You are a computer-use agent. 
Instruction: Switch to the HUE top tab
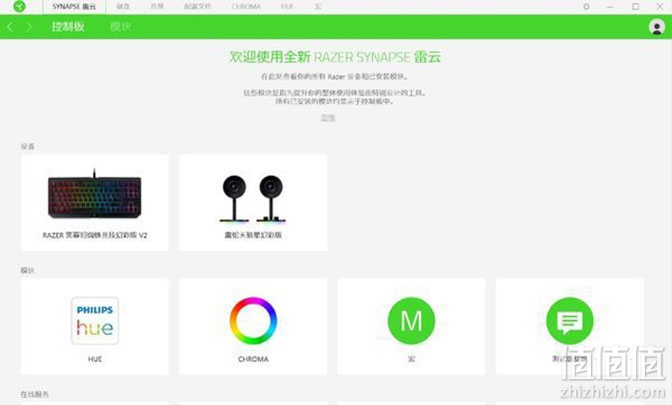tap(287, 6)
